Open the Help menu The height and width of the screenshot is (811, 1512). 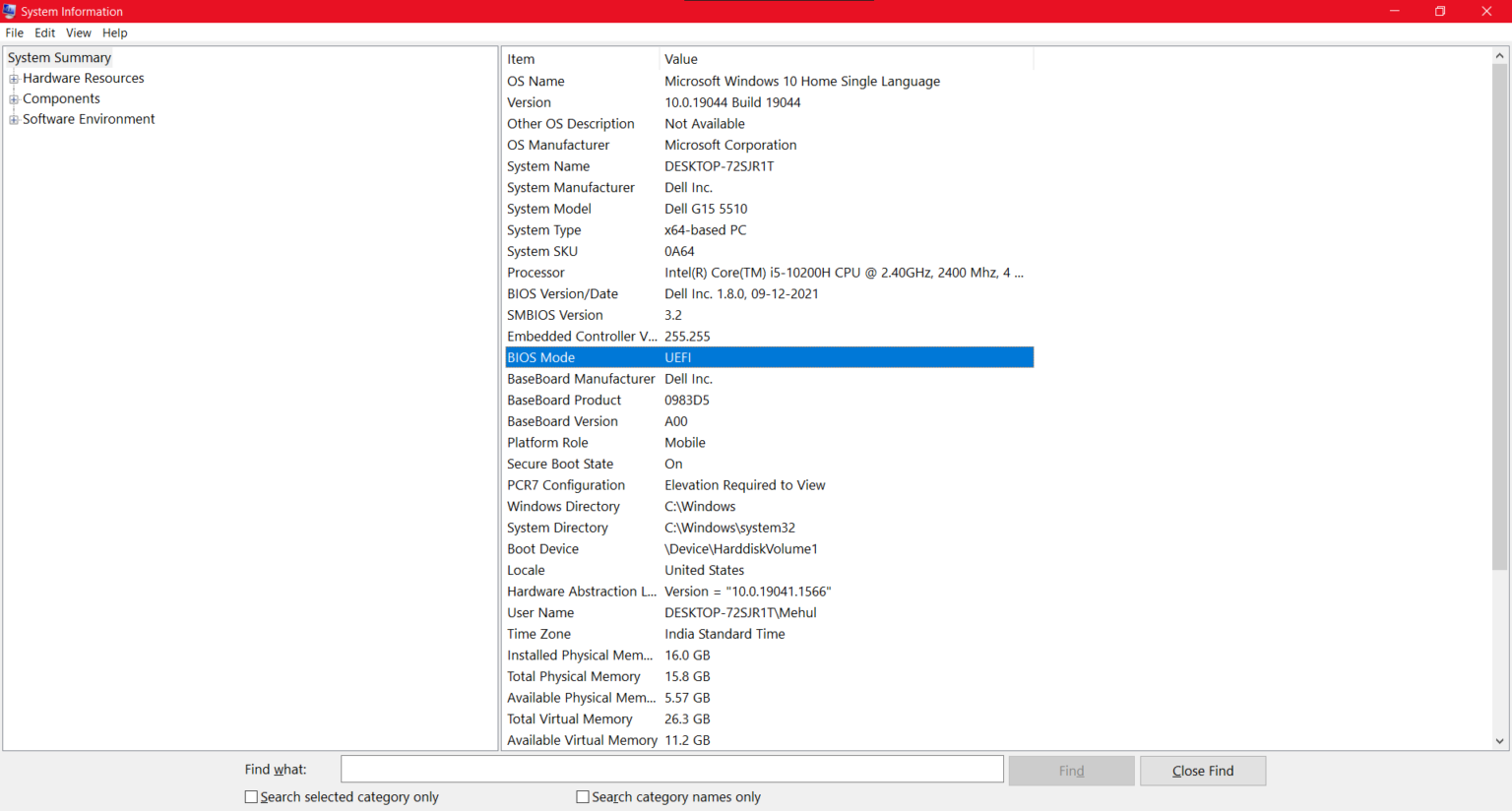click(115, 32)
